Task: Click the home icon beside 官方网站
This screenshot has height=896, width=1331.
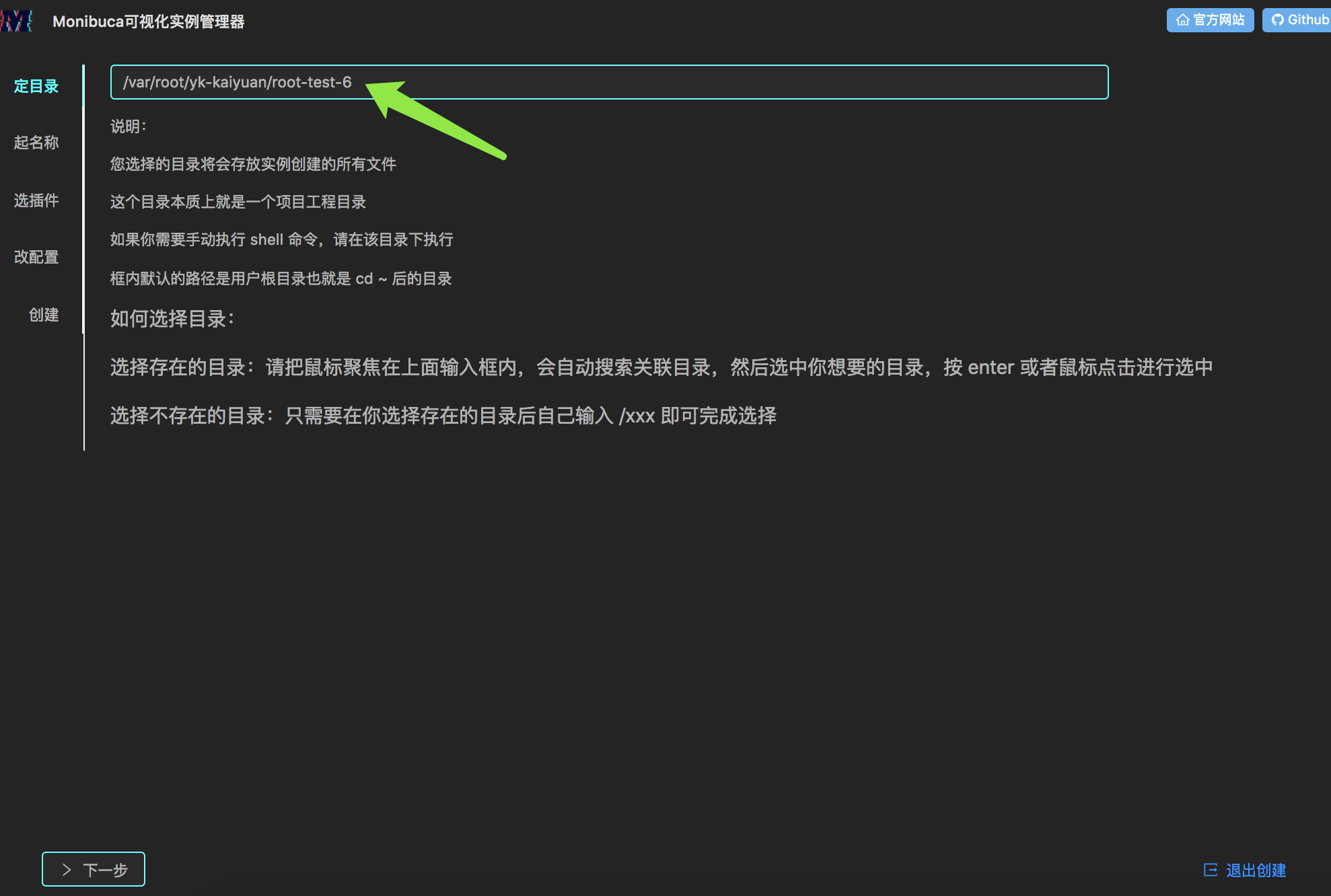Action: tap(1182, 20)
